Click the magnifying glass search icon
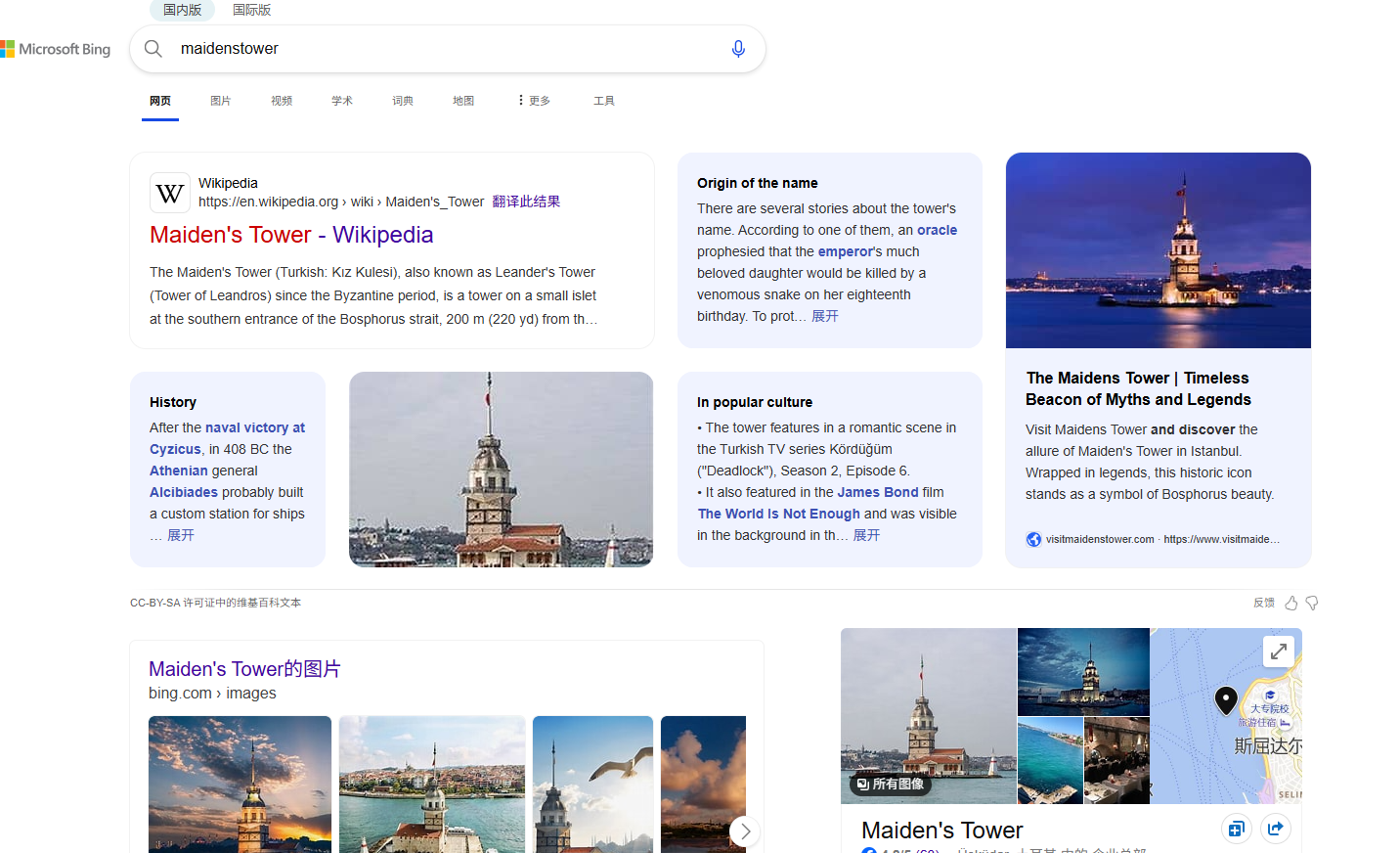 (153, 49)
